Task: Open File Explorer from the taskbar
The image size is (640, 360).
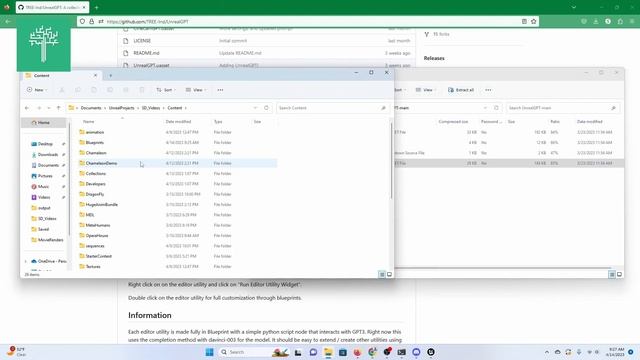Action: [x=328, y=352]
